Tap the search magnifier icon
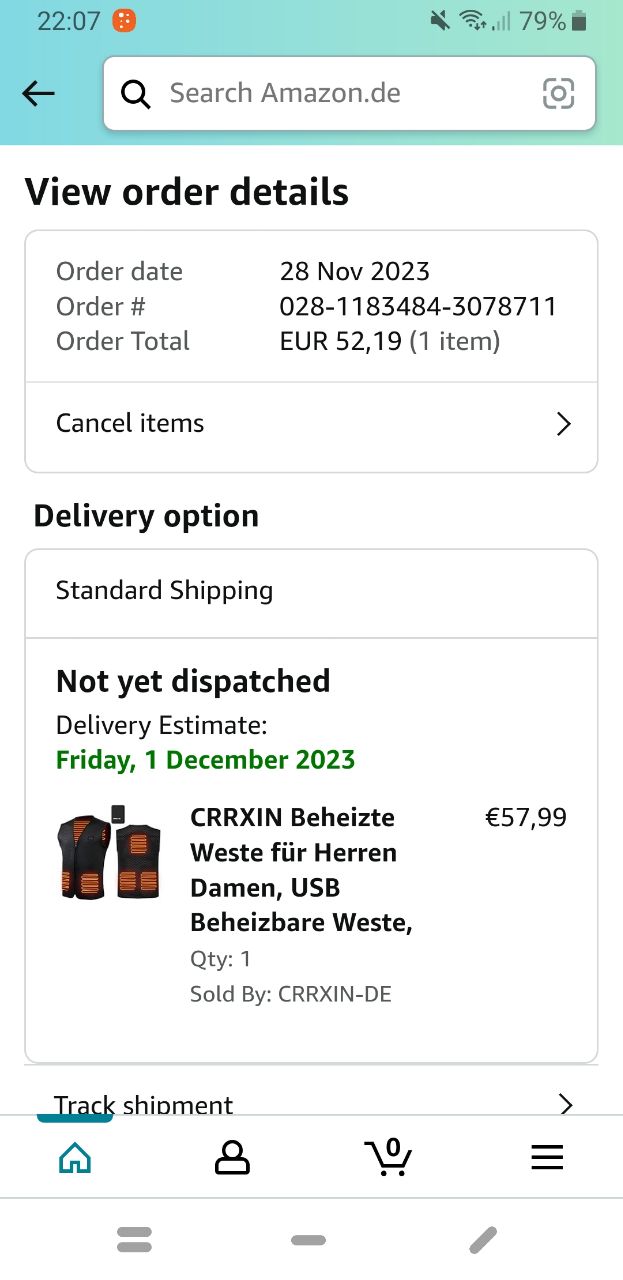This screenshot has width=623, height=1280. click(136, 94)
